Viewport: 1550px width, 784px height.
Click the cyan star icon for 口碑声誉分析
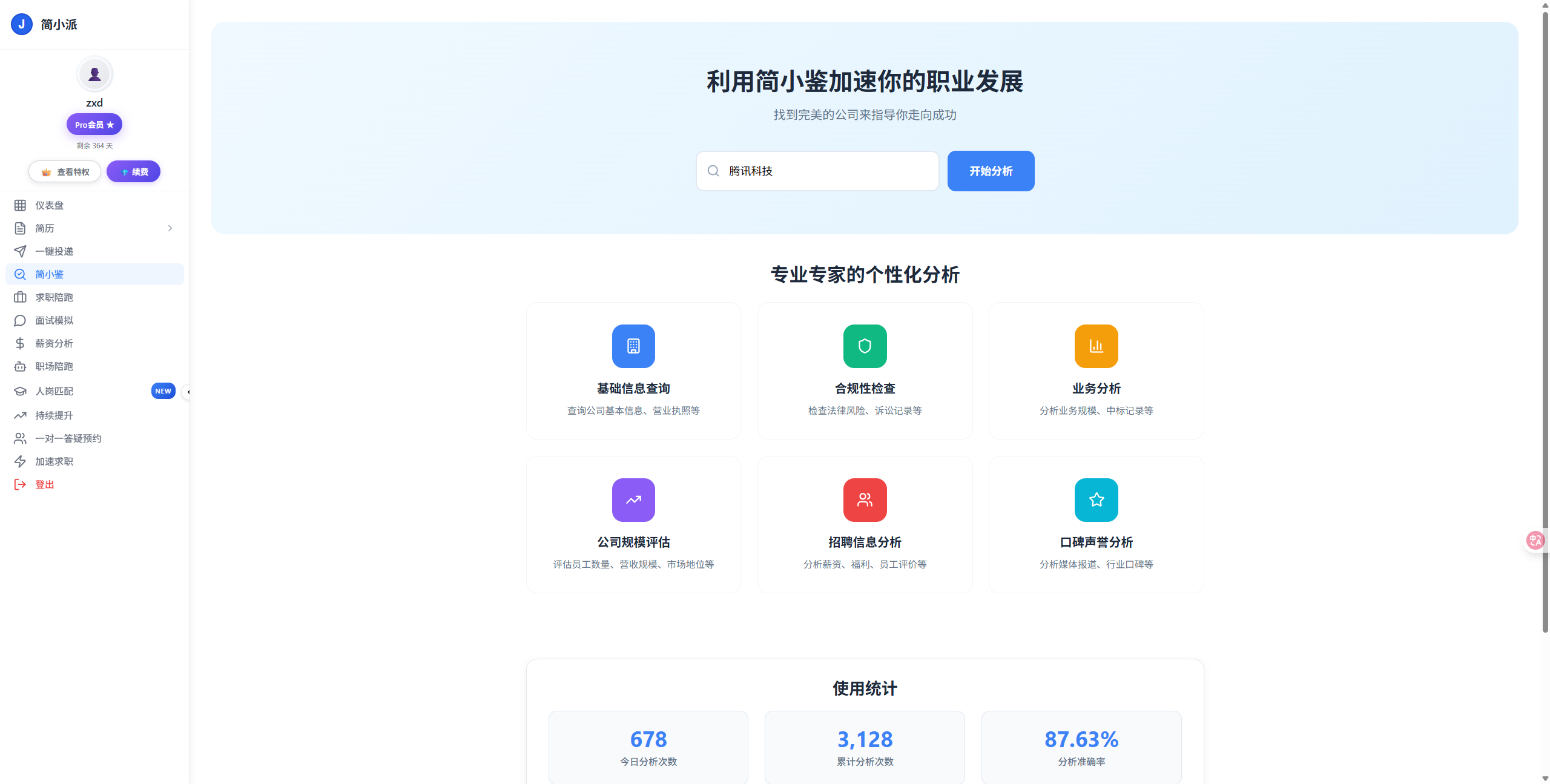point(1096,500)
